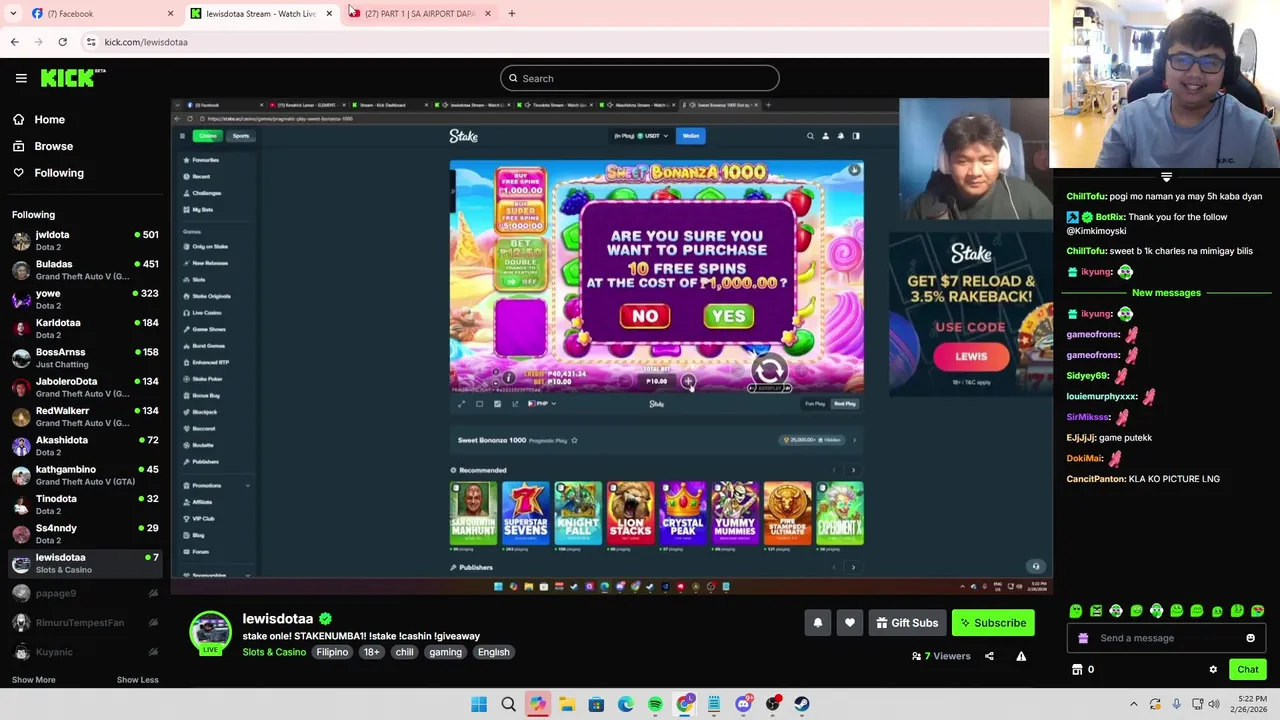Subscribe to lewisdotaa
The height and width of the screenshot is (720, 1280).
pyautogui.click(x=993, y=623)
